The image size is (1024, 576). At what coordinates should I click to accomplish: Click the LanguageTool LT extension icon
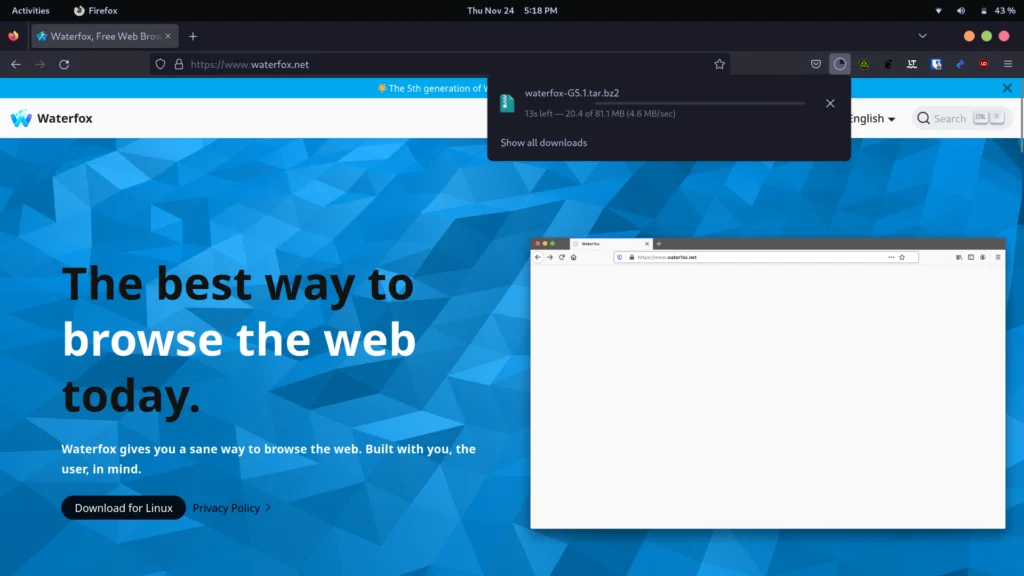[912, 63]
